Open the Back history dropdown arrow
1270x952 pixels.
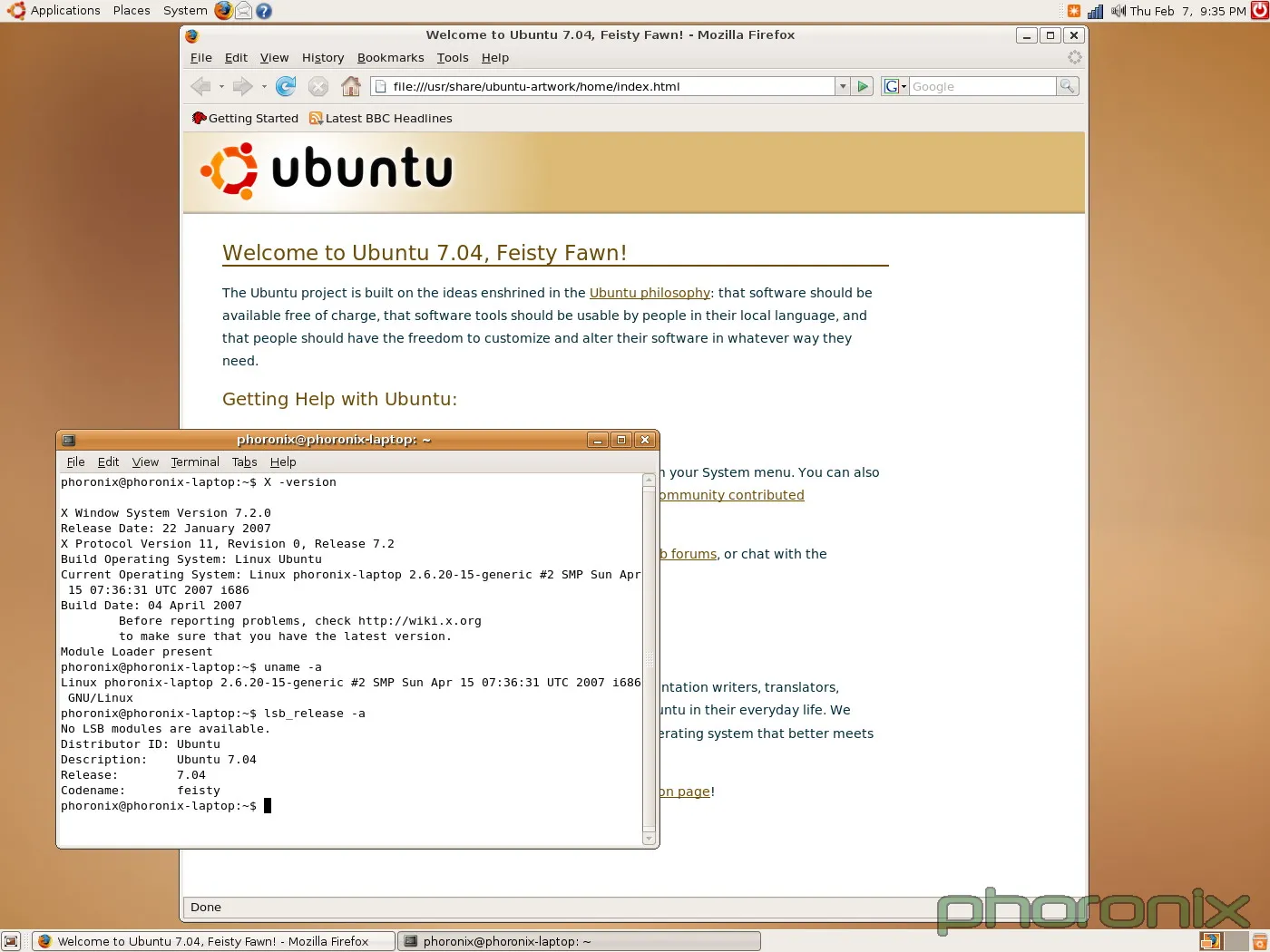pos(221,86)
